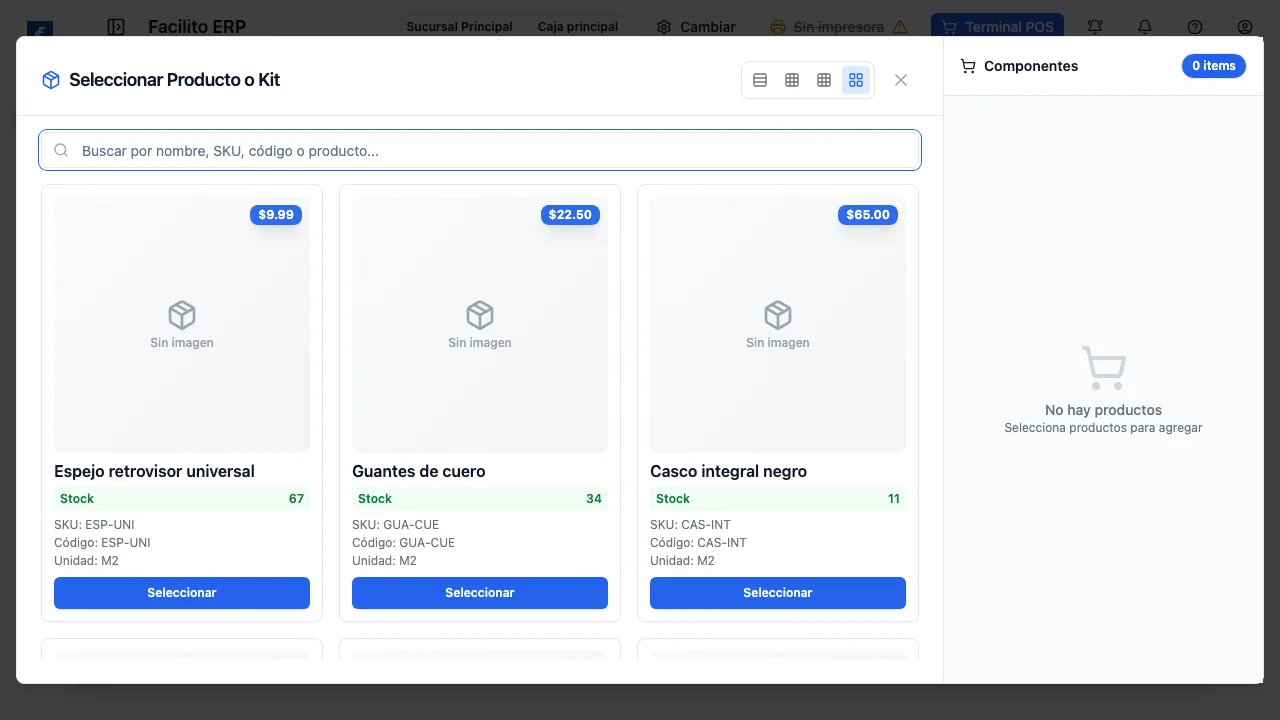Click the ringing bell alerts icon

click(1095, 27)
